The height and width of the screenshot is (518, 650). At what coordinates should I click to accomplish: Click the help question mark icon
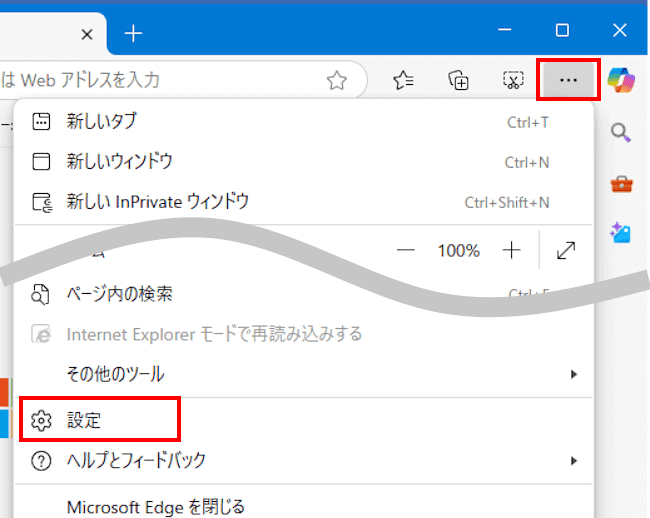41,461
